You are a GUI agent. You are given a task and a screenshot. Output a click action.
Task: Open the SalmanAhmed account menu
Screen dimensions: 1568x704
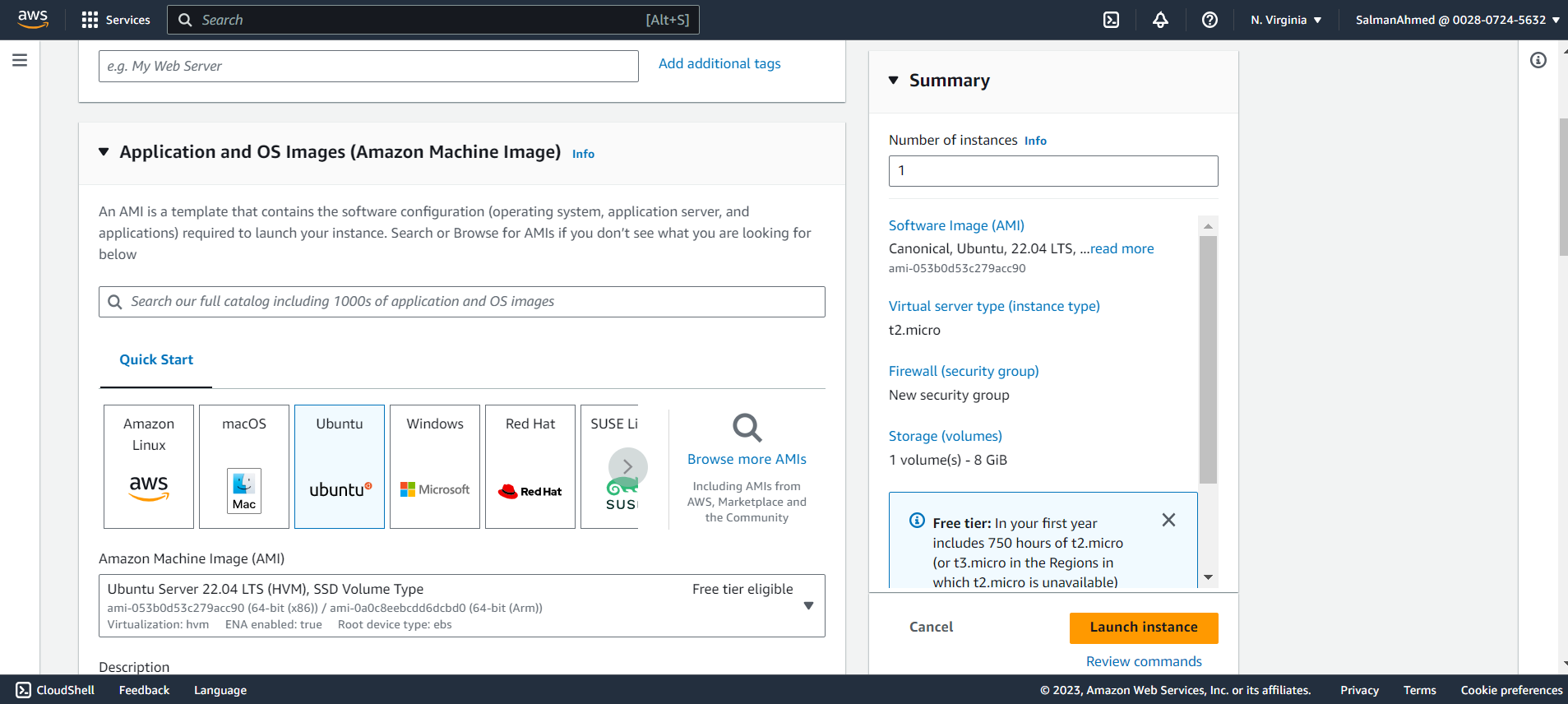click(x=1457, y=20)
